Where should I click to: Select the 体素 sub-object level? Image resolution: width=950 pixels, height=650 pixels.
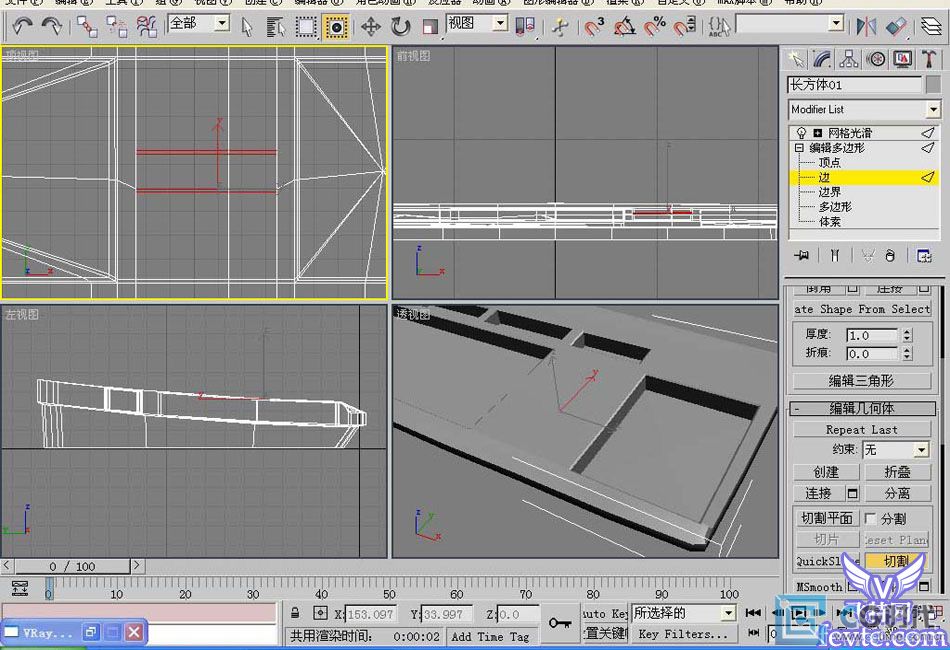[829, 222]
